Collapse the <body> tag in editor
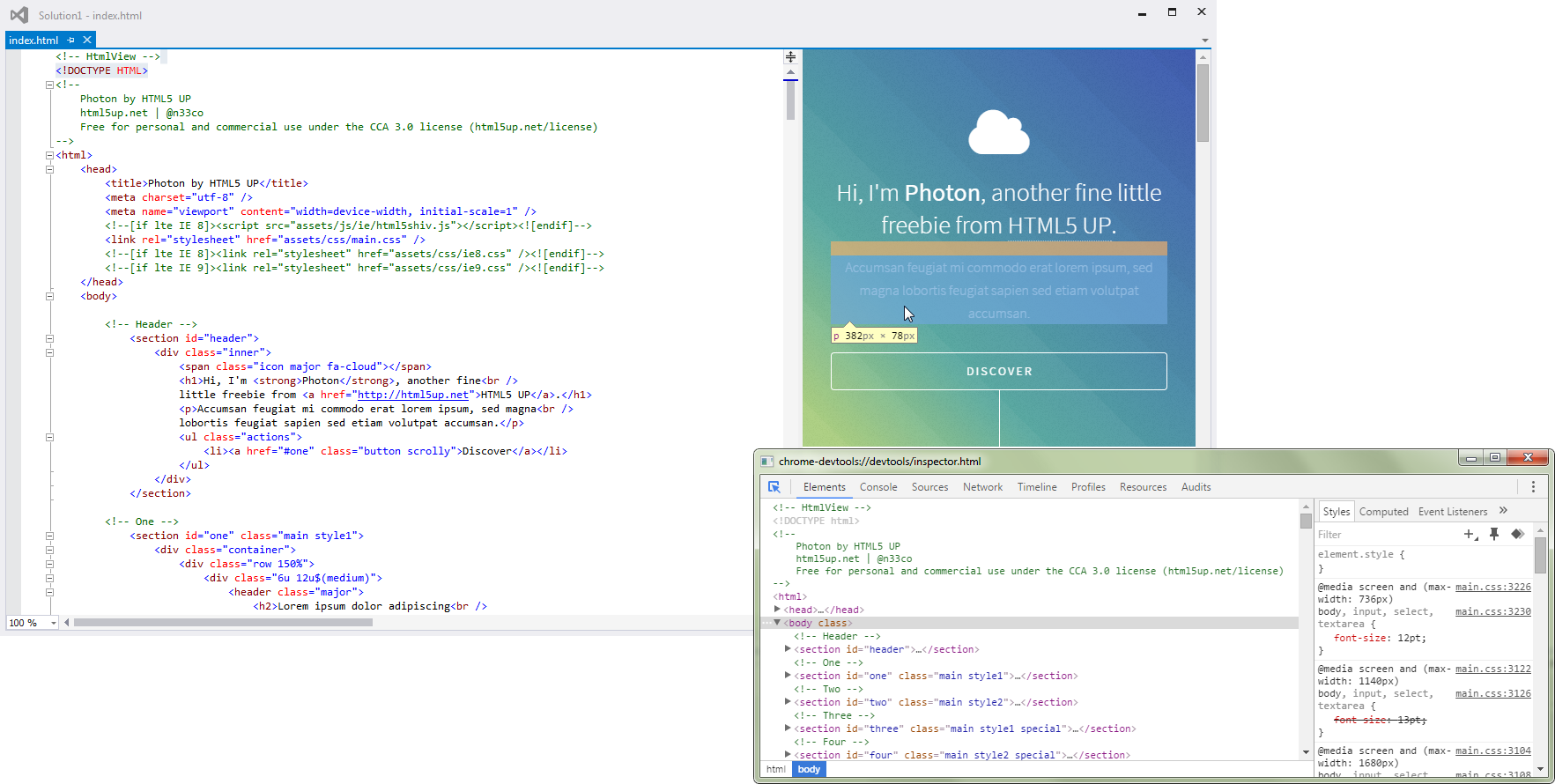 [x=49, y=296]
